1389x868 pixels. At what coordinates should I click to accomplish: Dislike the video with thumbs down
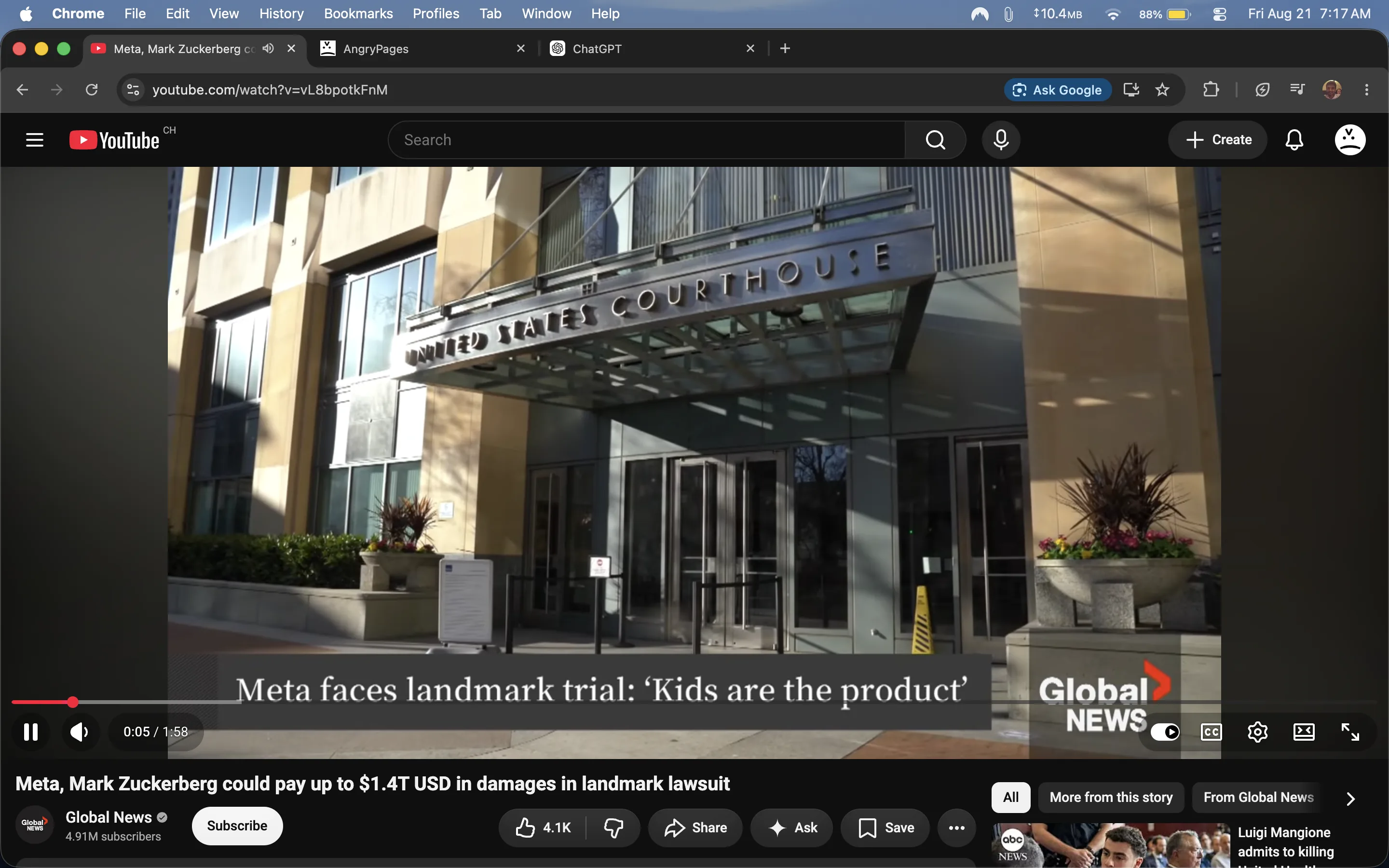(613, 827)
